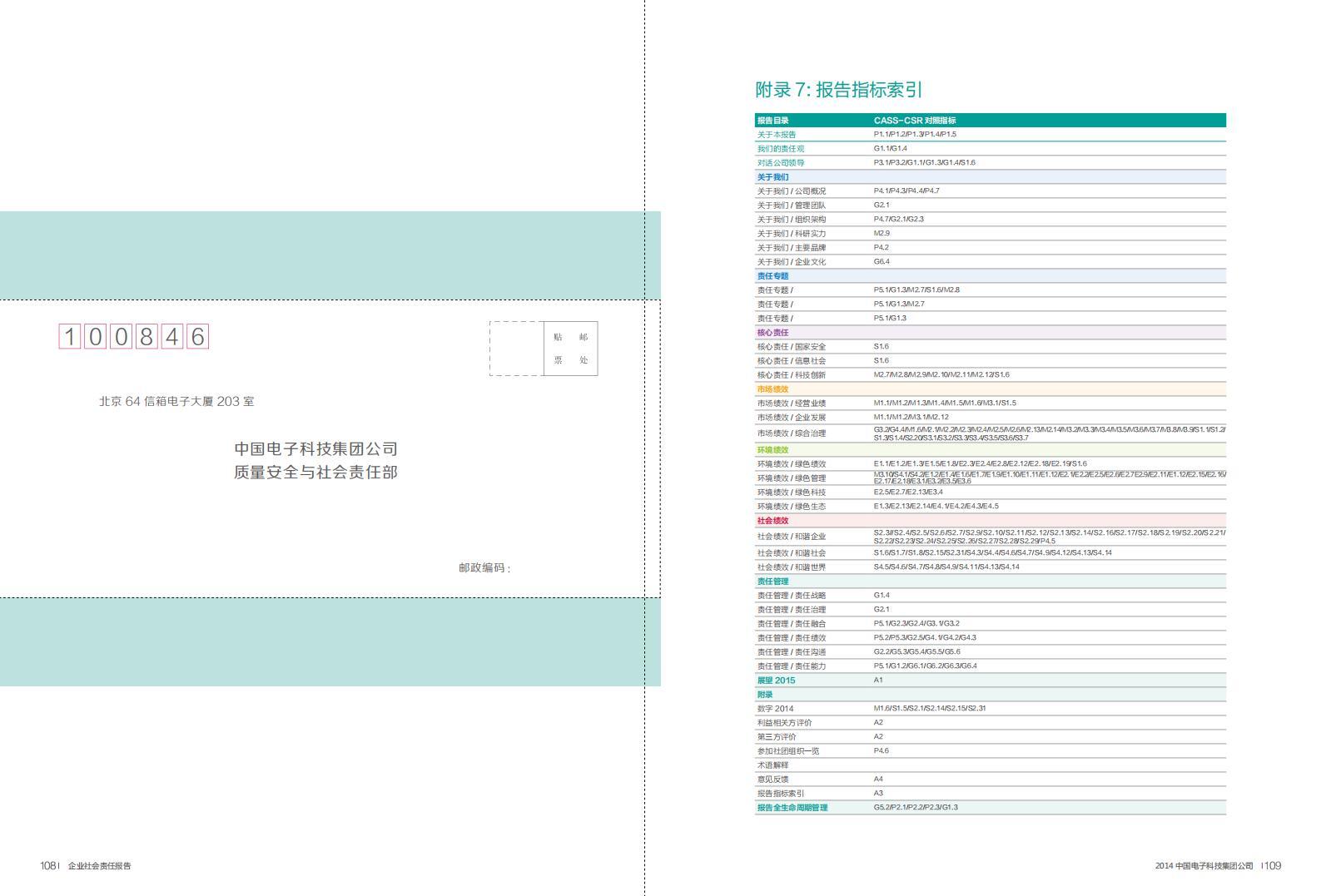Screen dimensions: 1321x896
Task: Select the value "P1.1/P1.2/P1.3/P1.4/P1.5"
Action: (915, 135)
